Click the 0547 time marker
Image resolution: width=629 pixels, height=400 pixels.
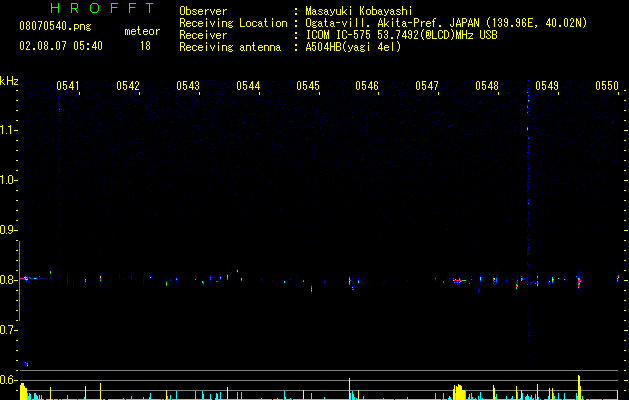coord(427,86)
